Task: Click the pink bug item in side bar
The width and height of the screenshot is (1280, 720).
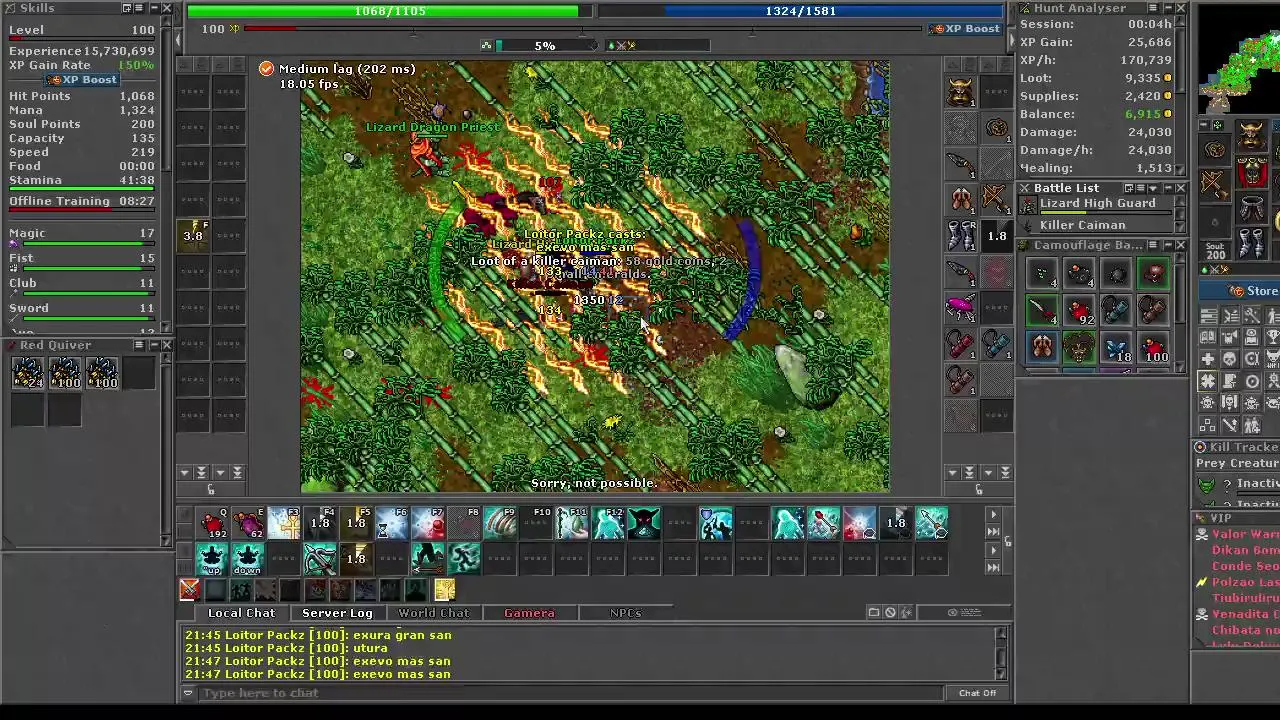Action: pyautogui.click(x=961, y=306)
